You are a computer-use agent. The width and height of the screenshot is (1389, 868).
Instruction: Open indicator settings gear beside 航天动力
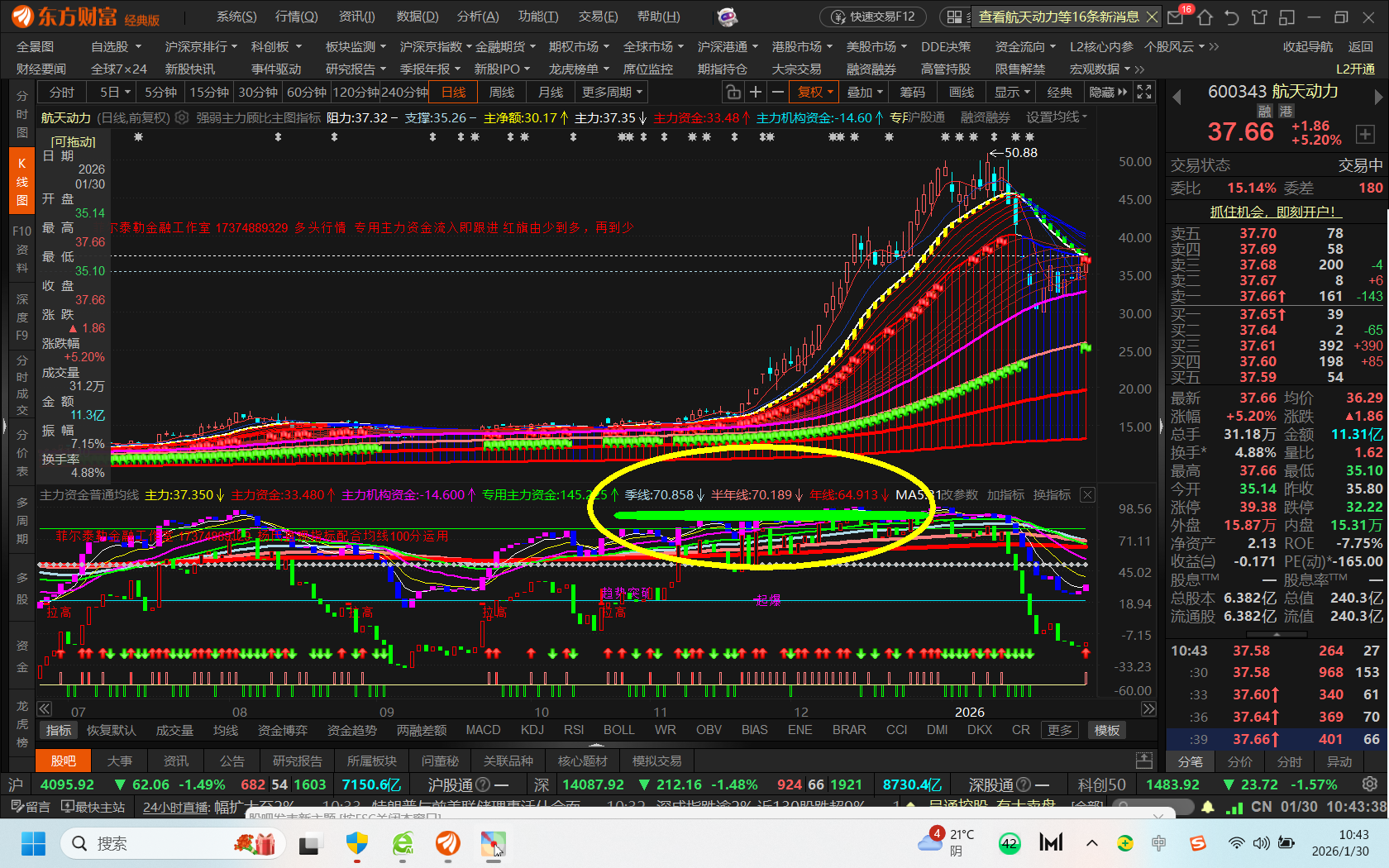[182, 118]
